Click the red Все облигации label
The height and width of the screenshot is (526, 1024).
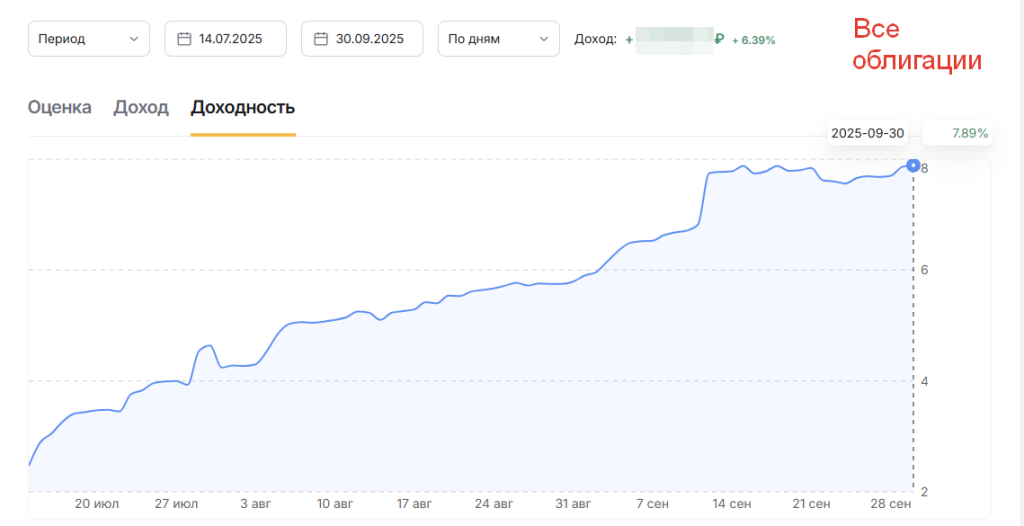coord(916,45)
